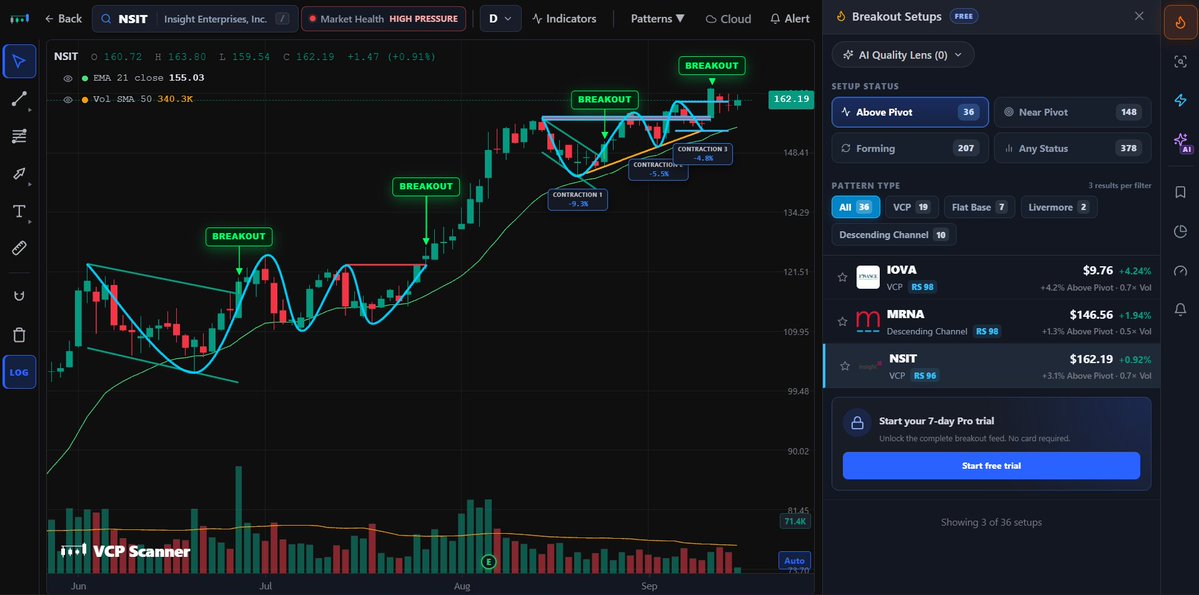The width and height of the screenshot is (1199, 595).
Task: Open the Patterns dropdown menu
Action: coord(658,18)
